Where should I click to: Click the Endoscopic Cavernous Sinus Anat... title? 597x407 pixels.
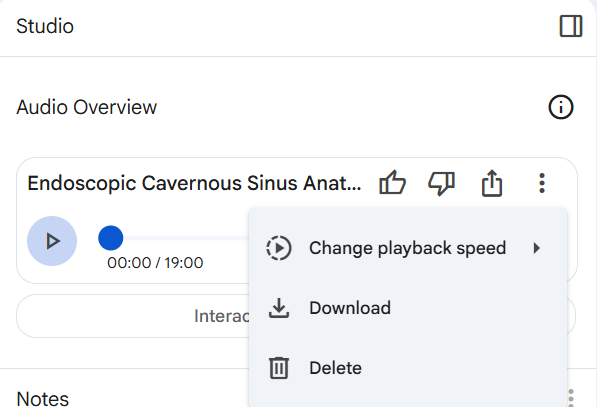click(x=195, y=183)
